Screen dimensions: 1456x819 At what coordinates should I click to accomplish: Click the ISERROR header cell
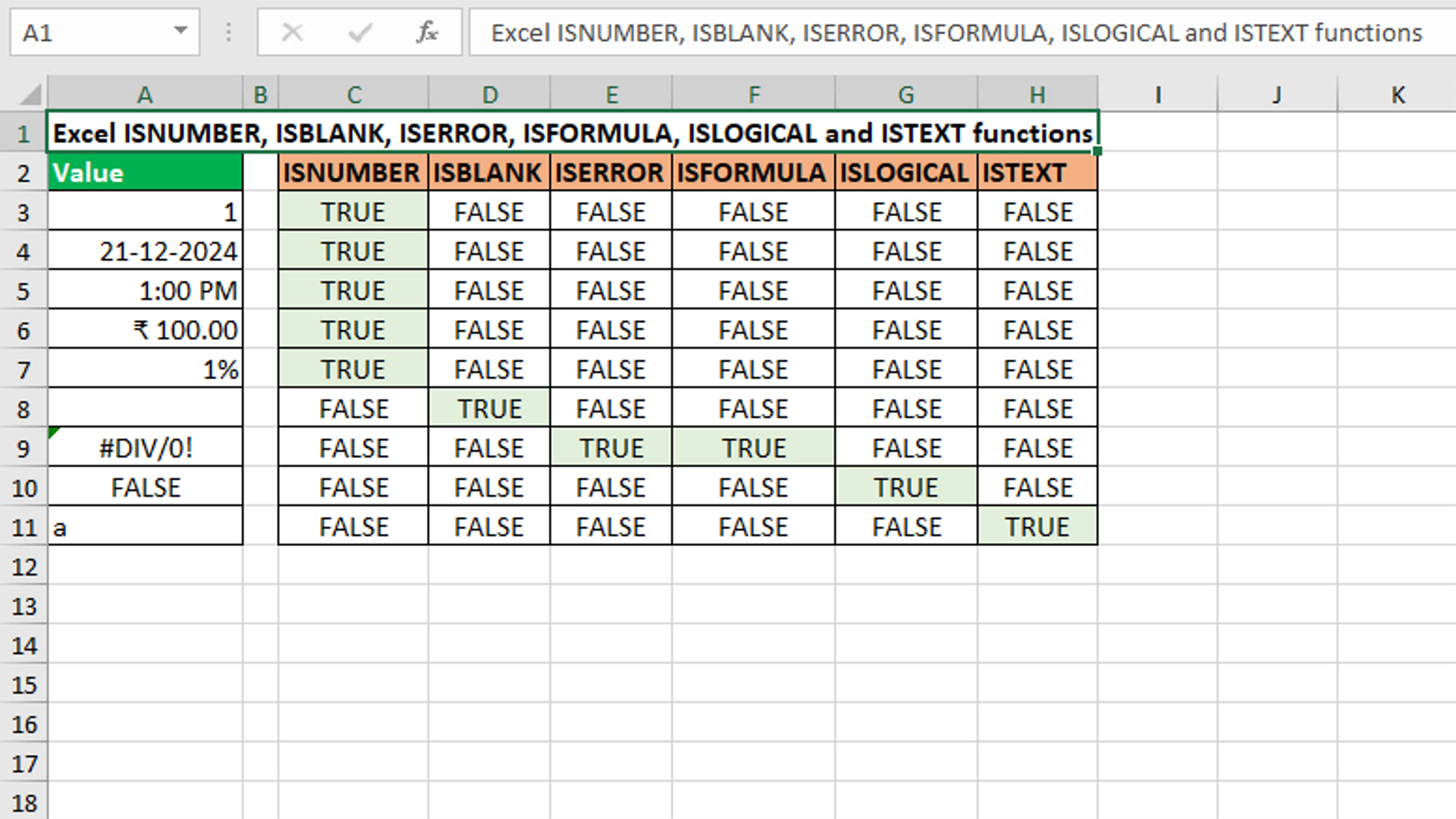[611, 172]
